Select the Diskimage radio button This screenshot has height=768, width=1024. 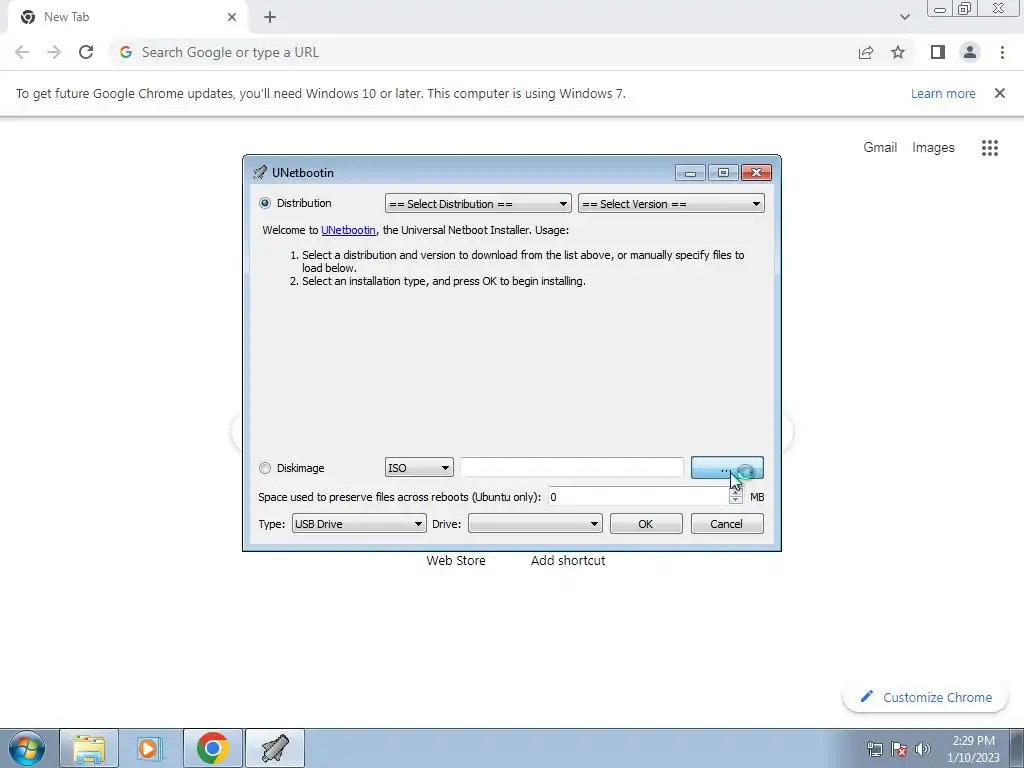pyautogui.click(x=264, y=468)
